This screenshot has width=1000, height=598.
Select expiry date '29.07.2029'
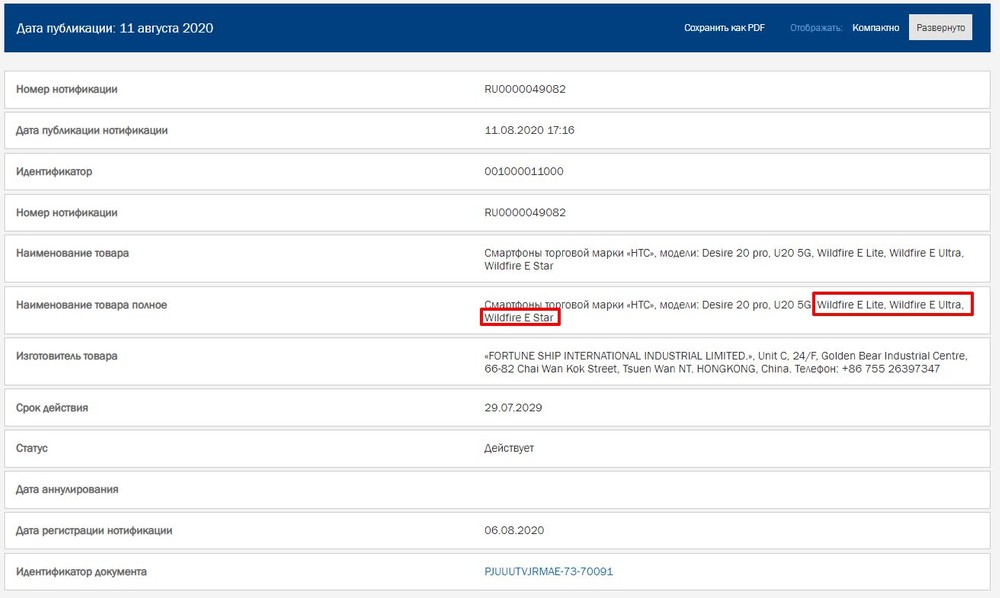[513, 407]
